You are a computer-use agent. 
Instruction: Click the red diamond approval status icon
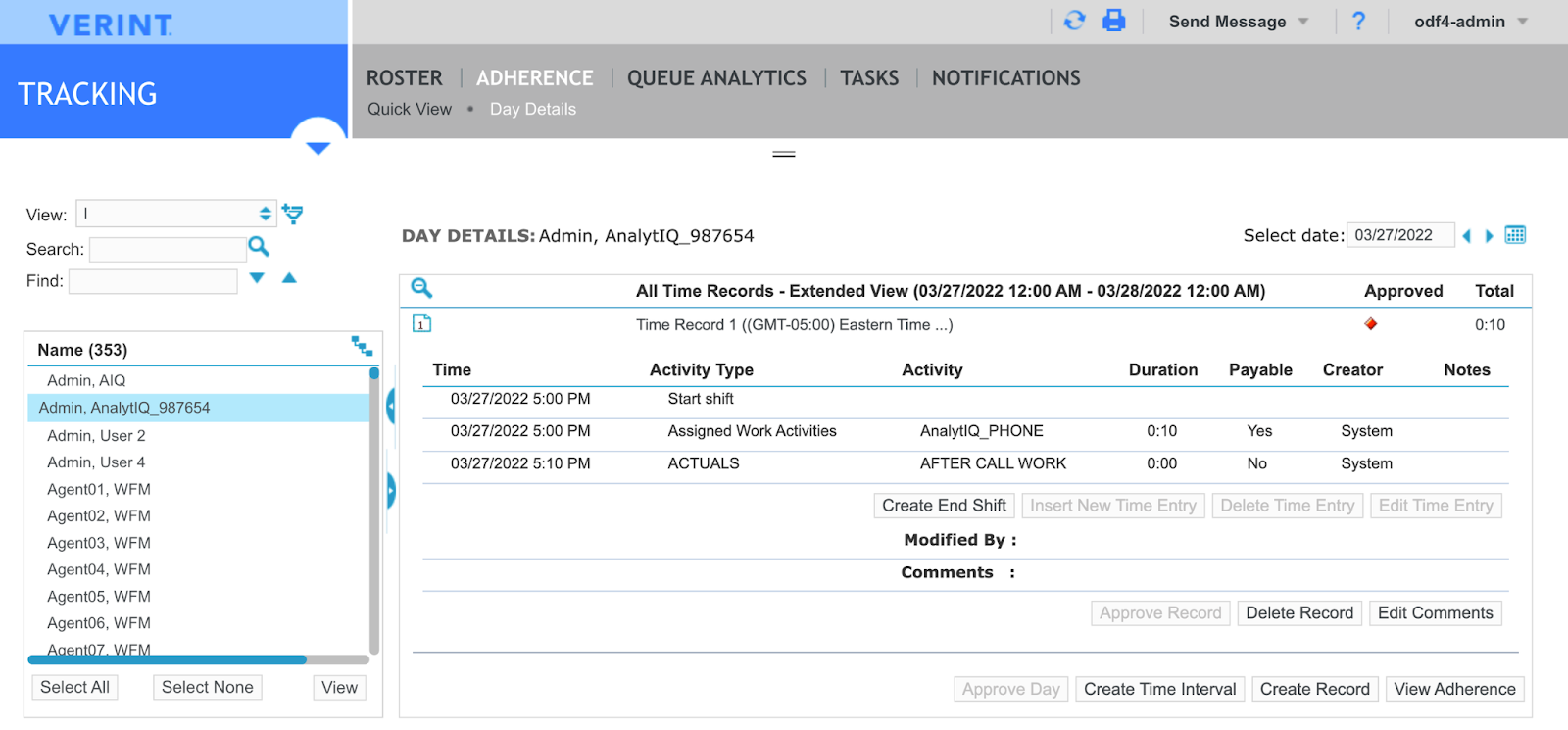(1371, 324)
